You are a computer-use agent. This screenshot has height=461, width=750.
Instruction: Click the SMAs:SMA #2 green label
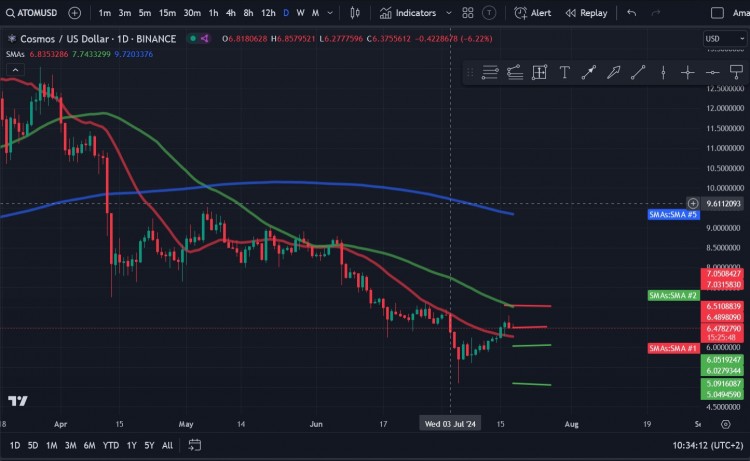673,296
